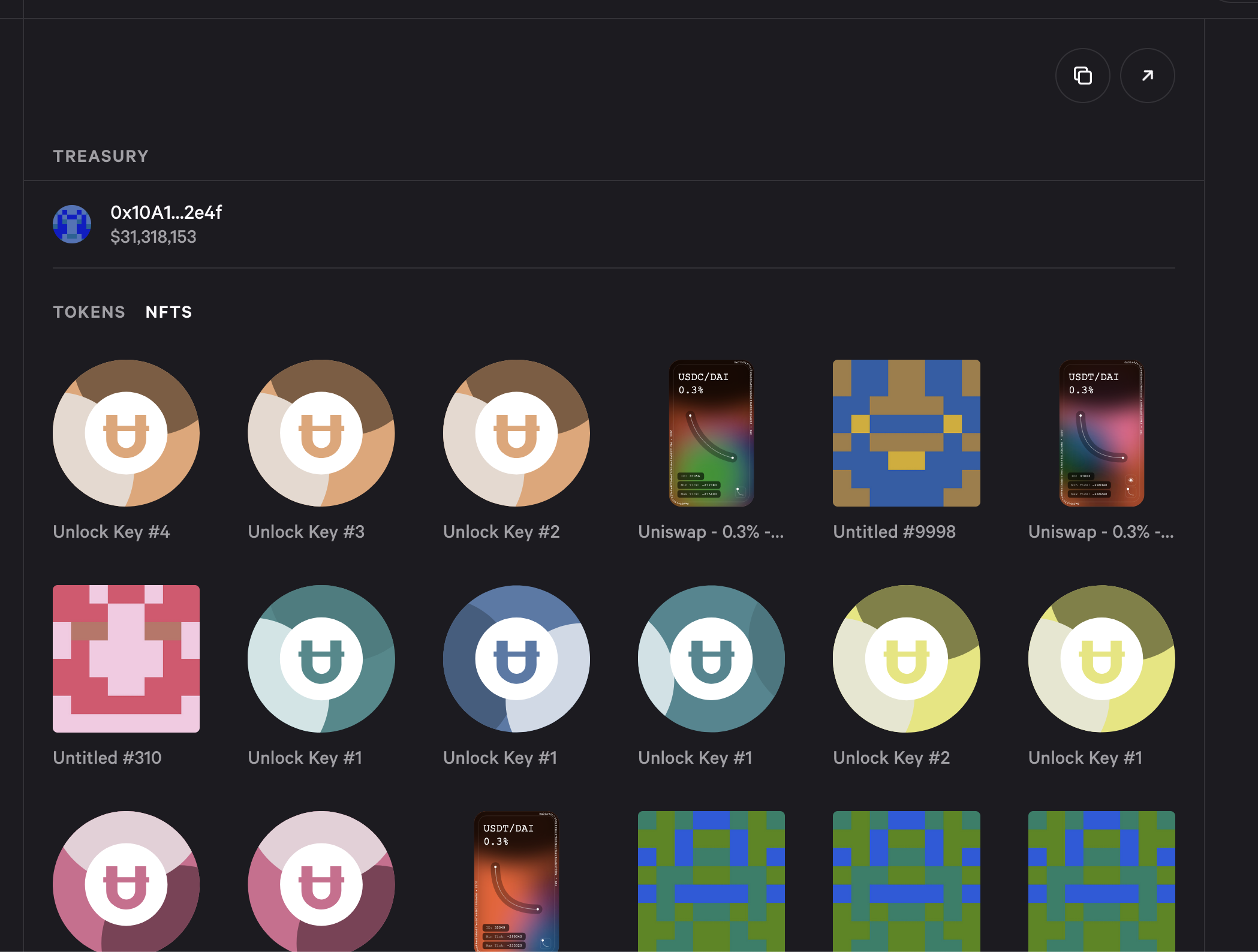Select the teal Unlock Key #1 NFT
The height and width of the screenshot is (952, 1258).
[x=321, y=659]
